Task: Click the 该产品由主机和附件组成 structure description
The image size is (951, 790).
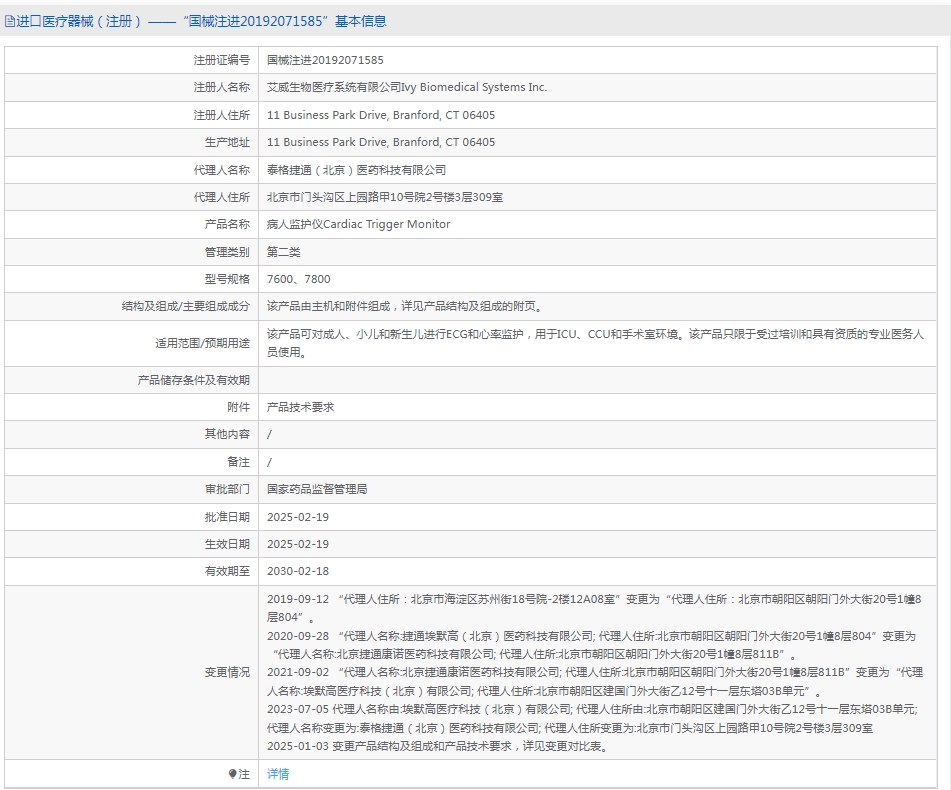Action: click(404, 306)
